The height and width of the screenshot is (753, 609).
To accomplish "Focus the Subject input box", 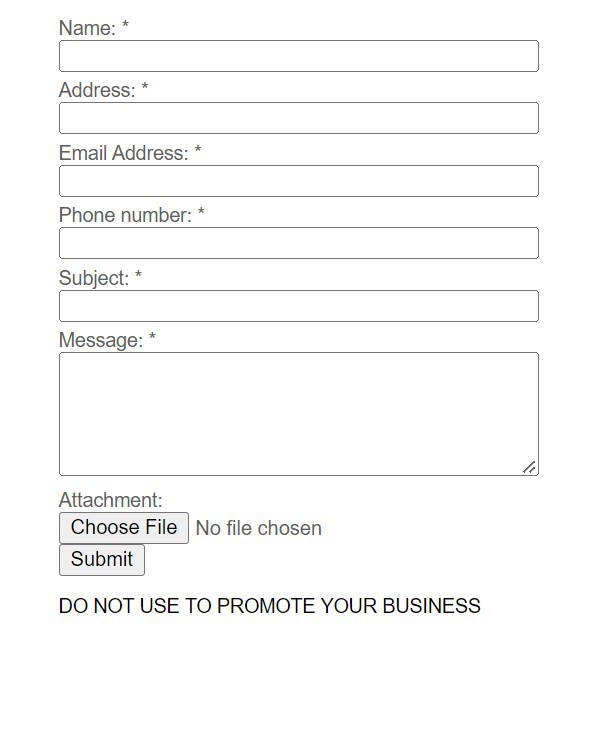I will coord(298,306).
